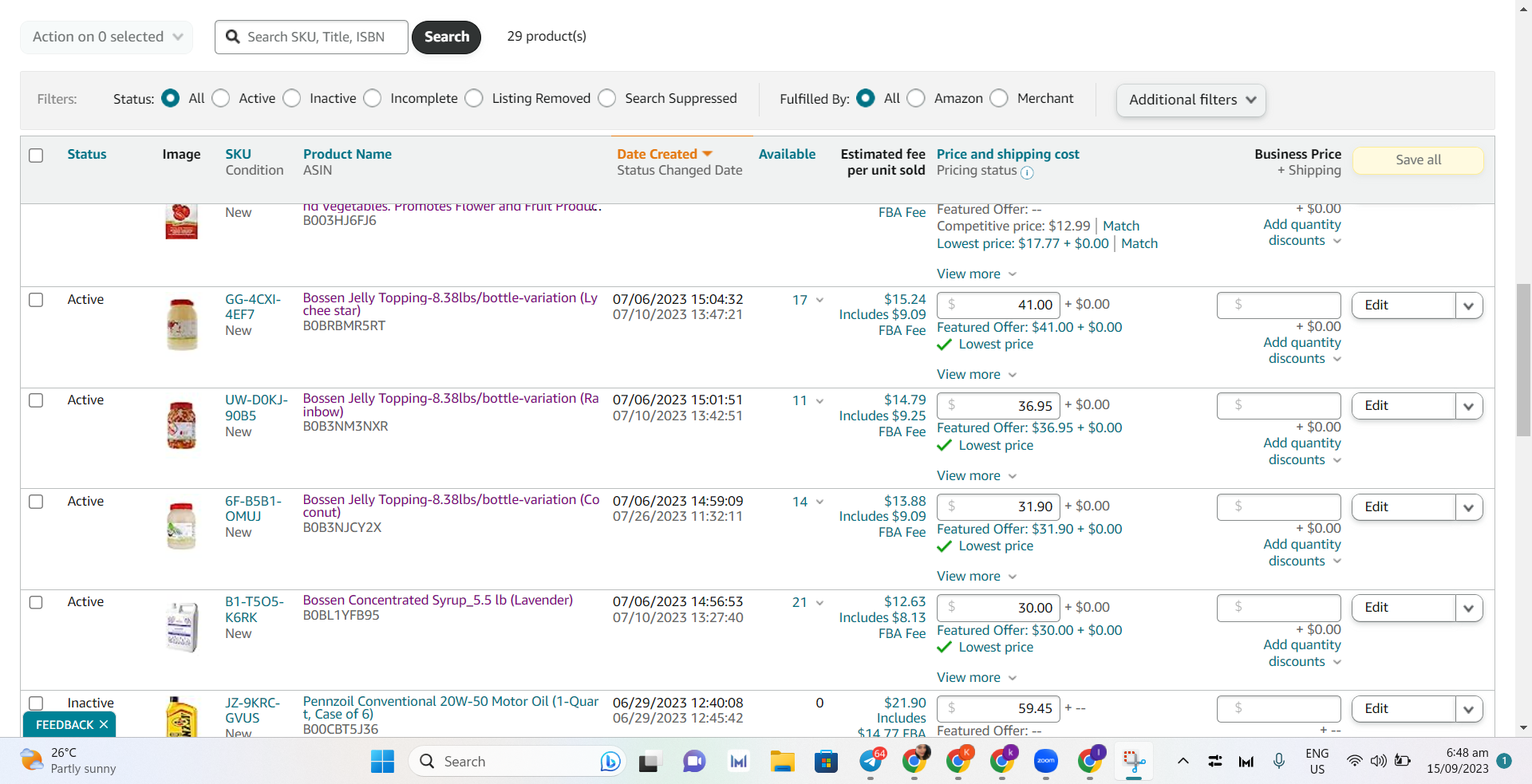Open the notification center badge icon
The image size is (1532, 784).
pos(1504,761)
